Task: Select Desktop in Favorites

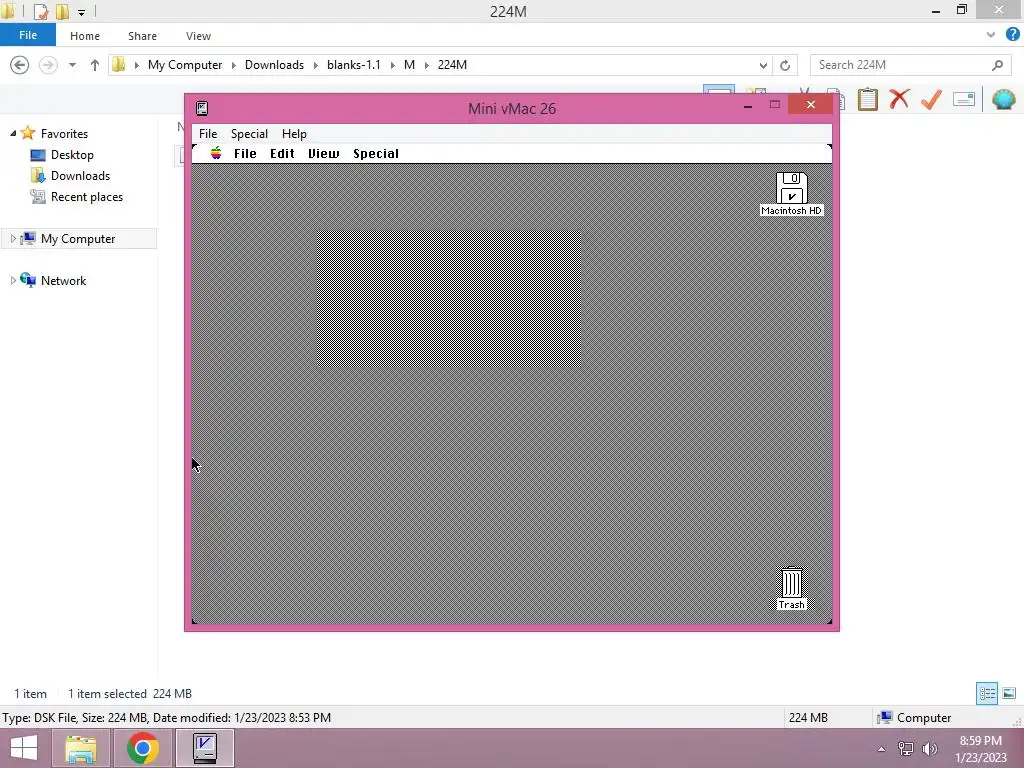Action: (x=72, y=155)
